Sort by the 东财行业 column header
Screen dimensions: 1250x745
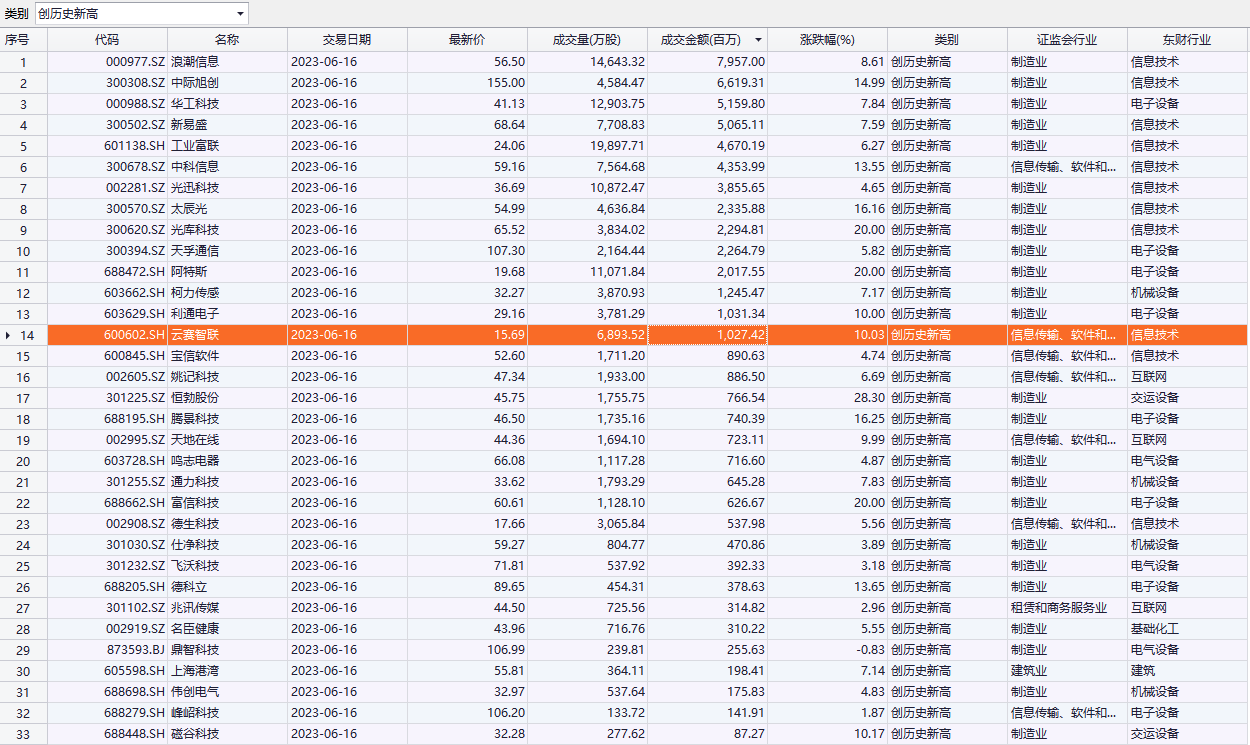tap(1187, 40)
